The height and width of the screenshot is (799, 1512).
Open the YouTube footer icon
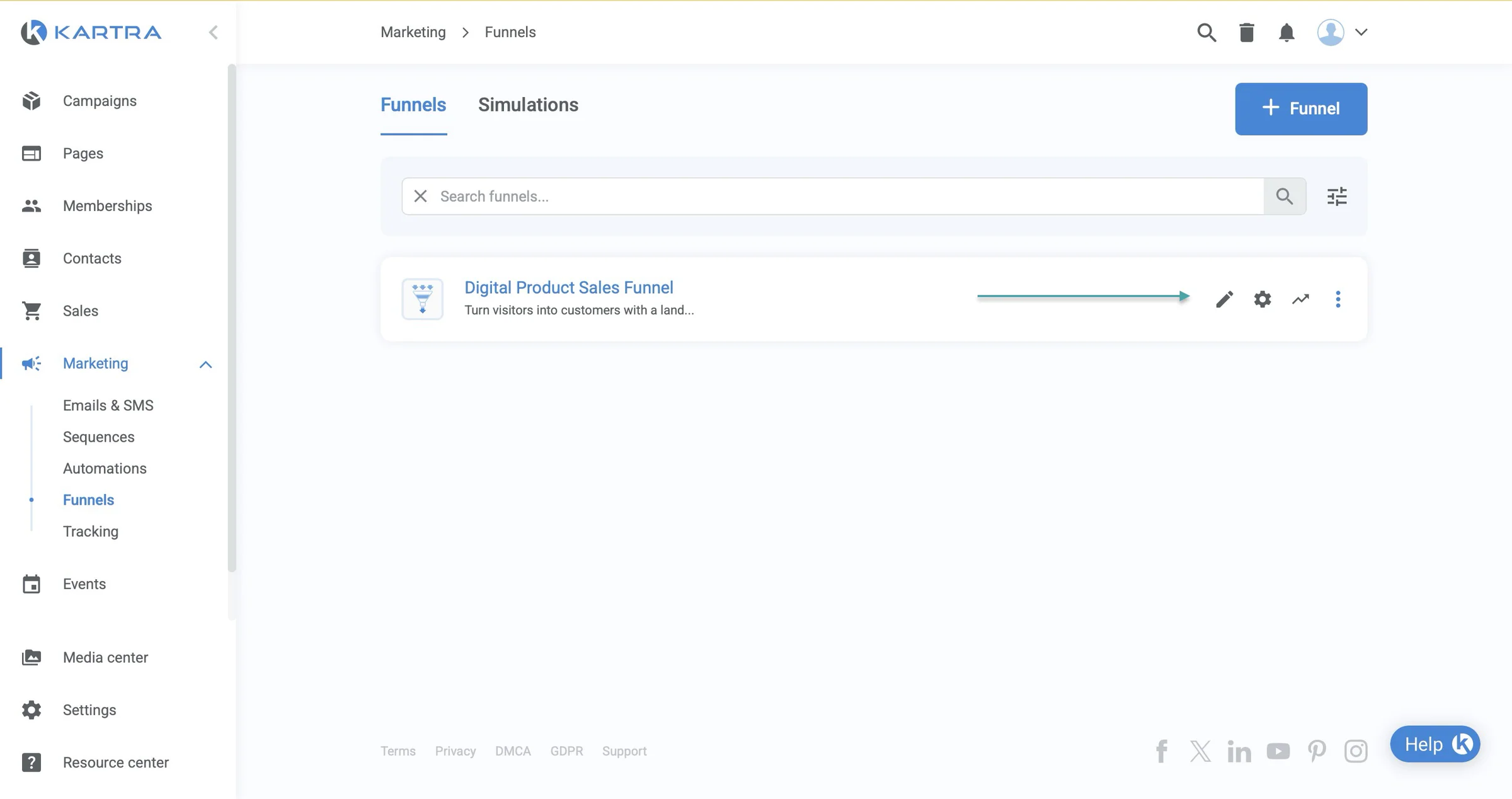click(1278, 751)
